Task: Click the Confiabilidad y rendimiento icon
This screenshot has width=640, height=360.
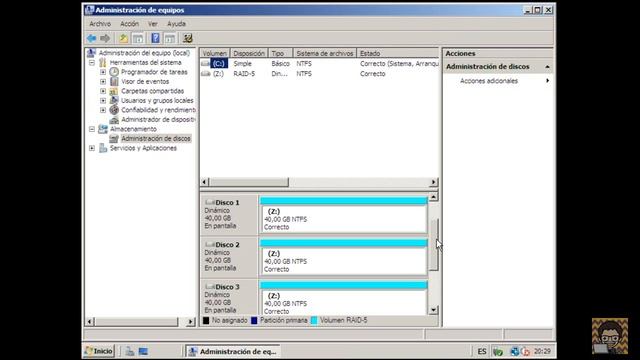Action: click(114, 110)
